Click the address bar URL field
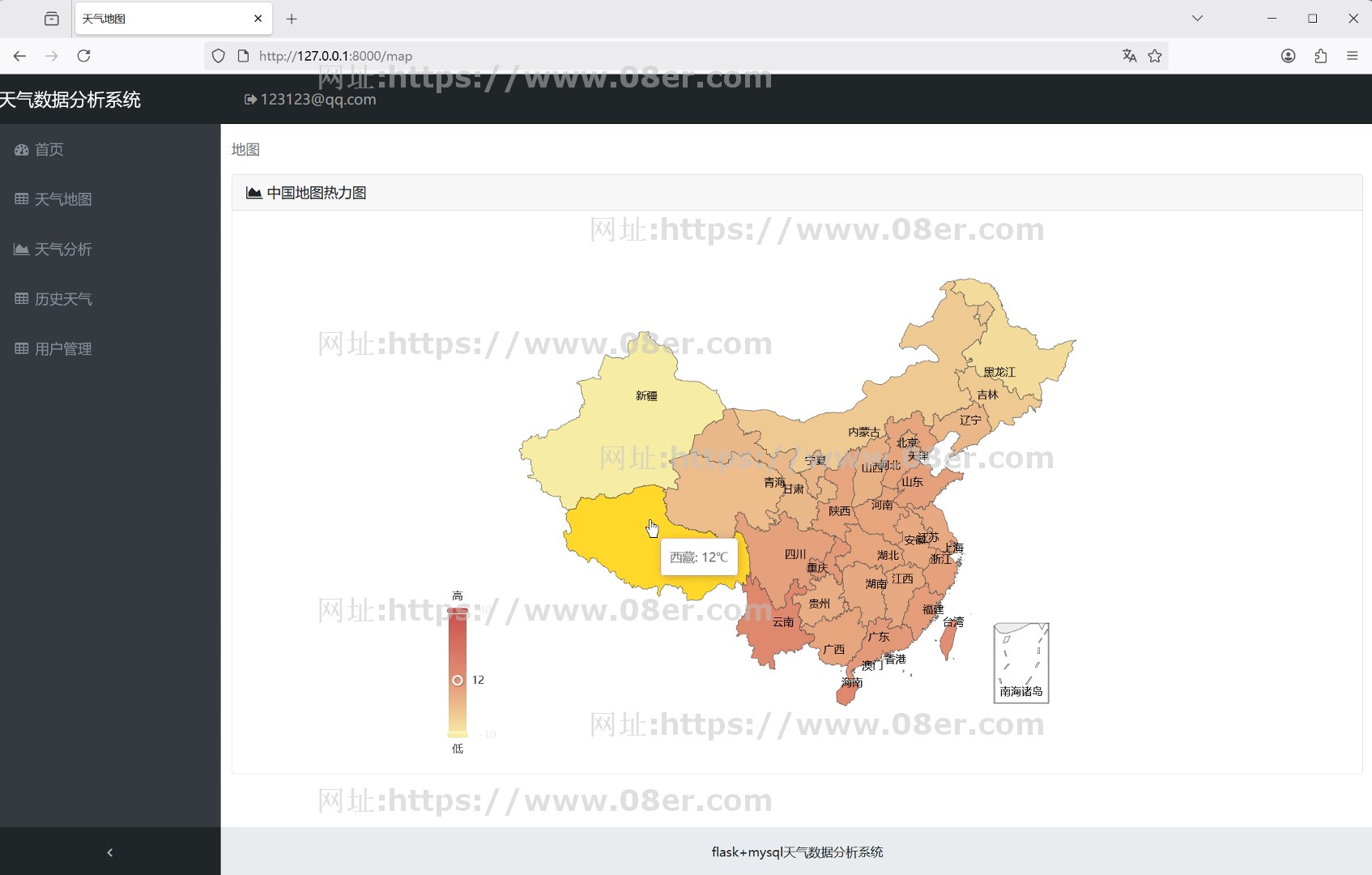The width and height of the screenshot is (1372, 875). point(648,56)
